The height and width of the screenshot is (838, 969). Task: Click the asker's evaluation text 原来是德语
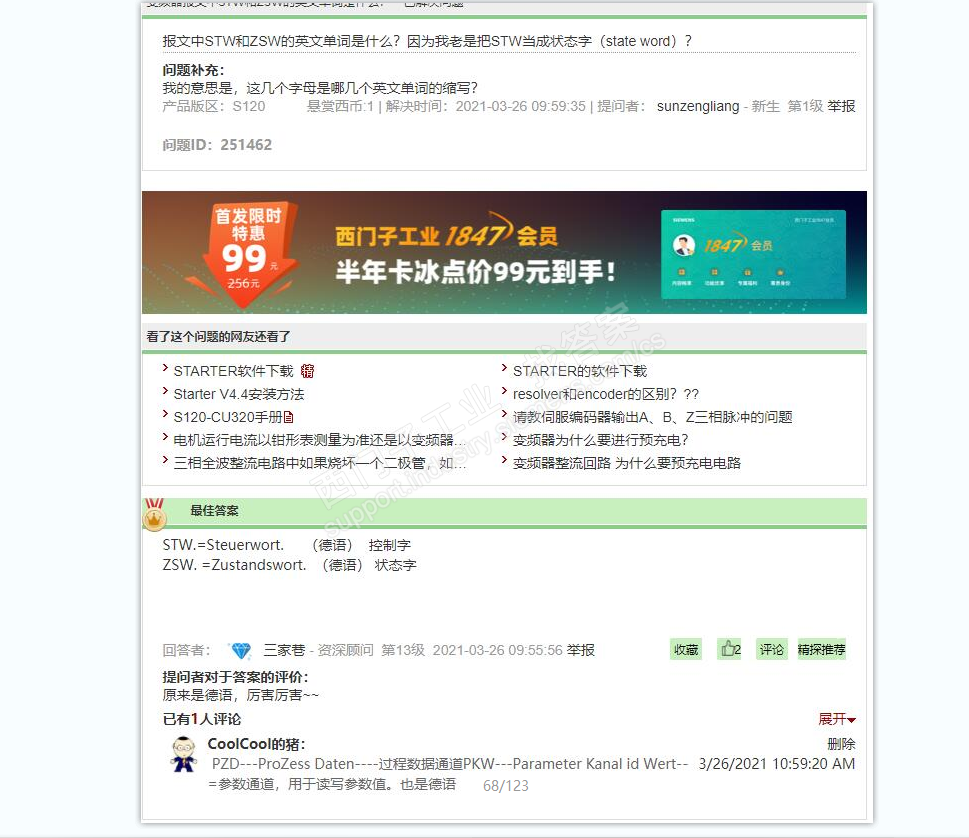click(x=240, y=695)
